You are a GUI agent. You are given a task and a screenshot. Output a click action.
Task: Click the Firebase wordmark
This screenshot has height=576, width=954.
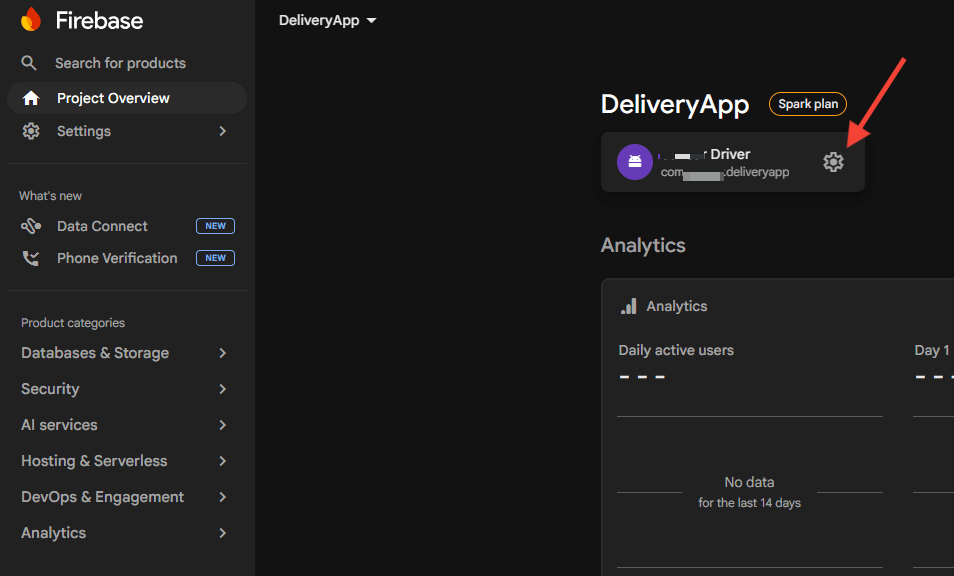(x=99, y=20)
